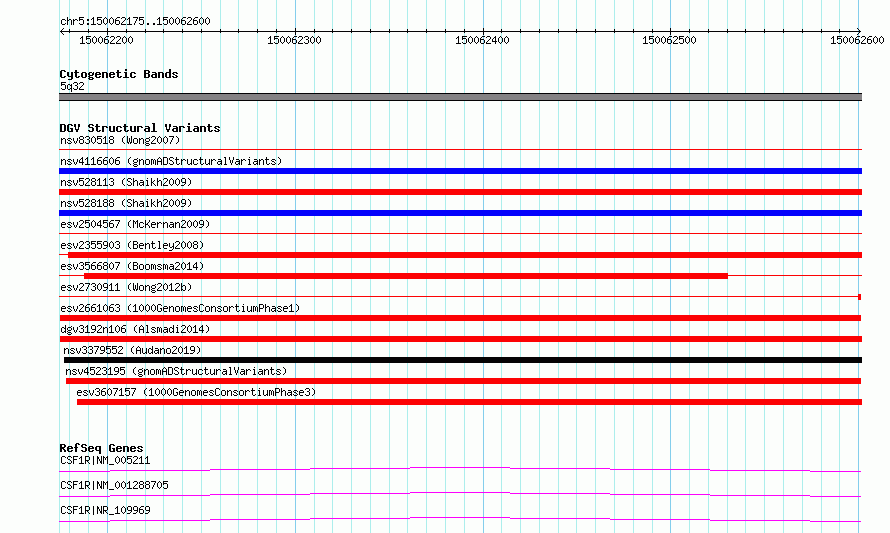The image size is (890, 533).
Task: Open the RefSeq Genes track heading
Action: click(101, 448)
